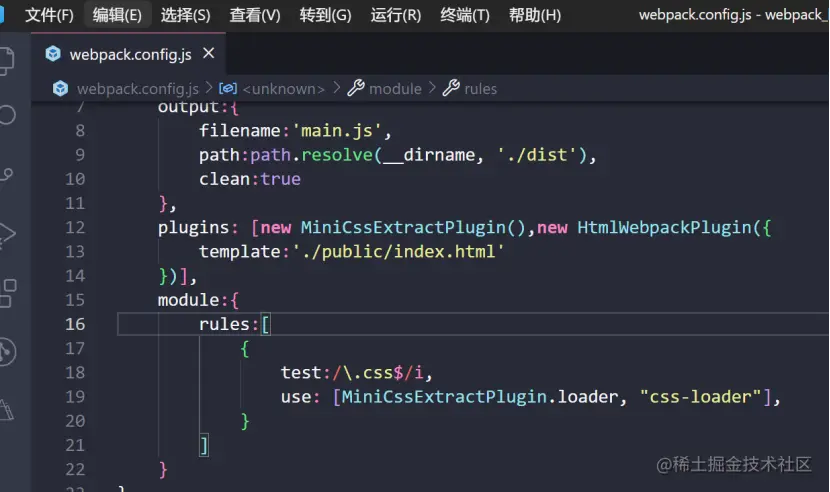This screenshot has width=830, height=492.
Task: Click the "css-loader" string on line 19
Action: coord(700,397)
